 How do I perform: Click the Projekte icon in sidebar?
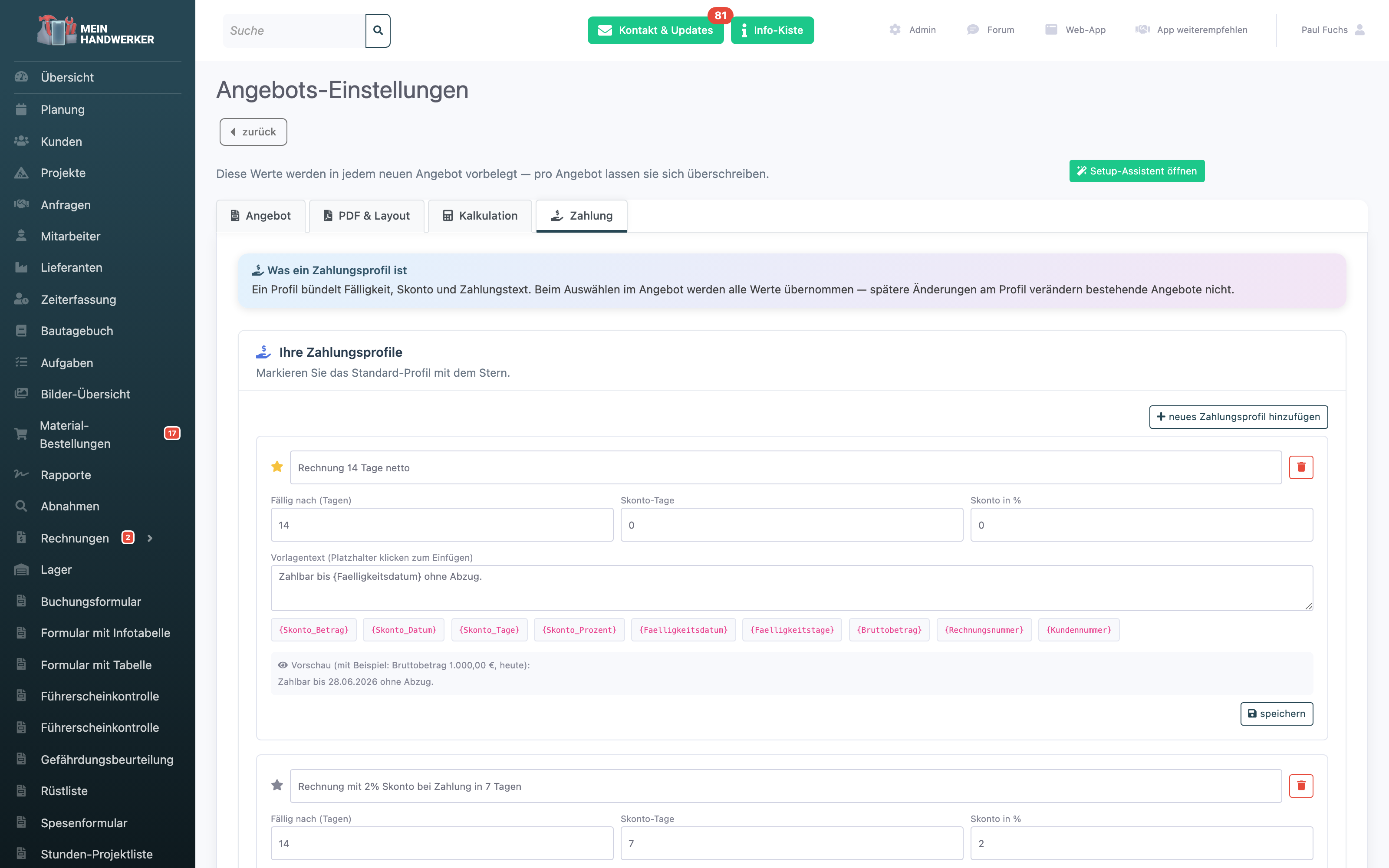tap(21, 173)
